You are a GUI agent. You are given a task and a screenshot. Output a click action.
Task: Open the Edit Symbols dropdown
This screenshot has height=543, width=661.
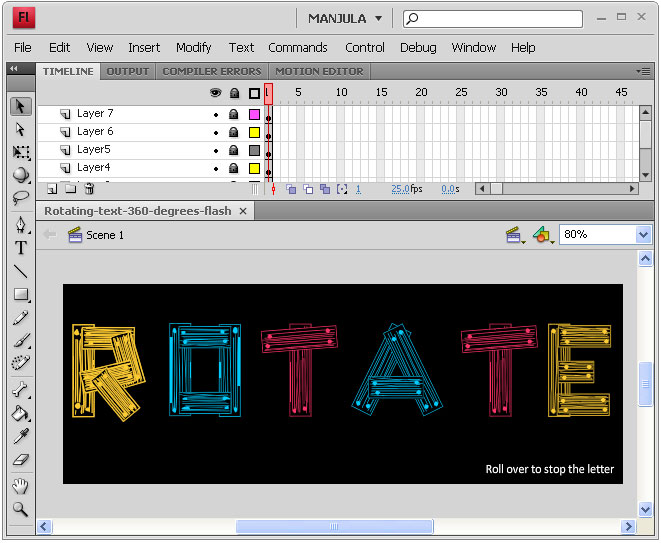click(x=543, y=235)
